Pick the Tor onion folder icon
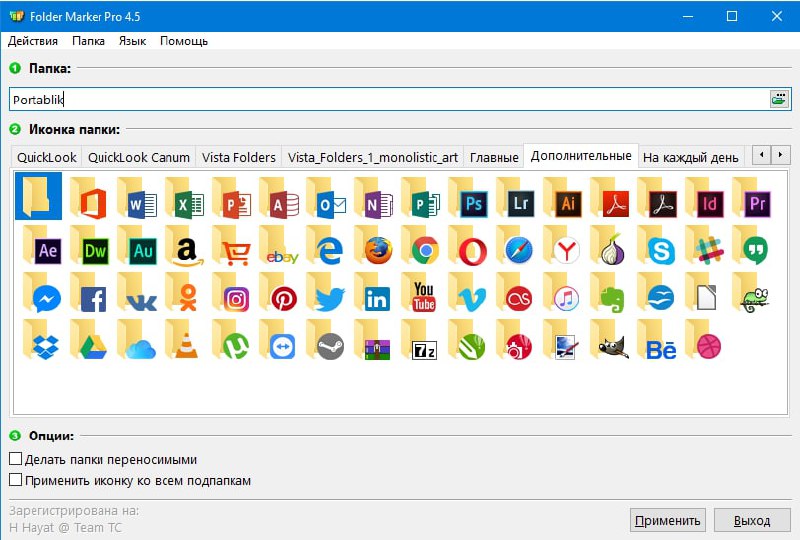 point(608,246)
